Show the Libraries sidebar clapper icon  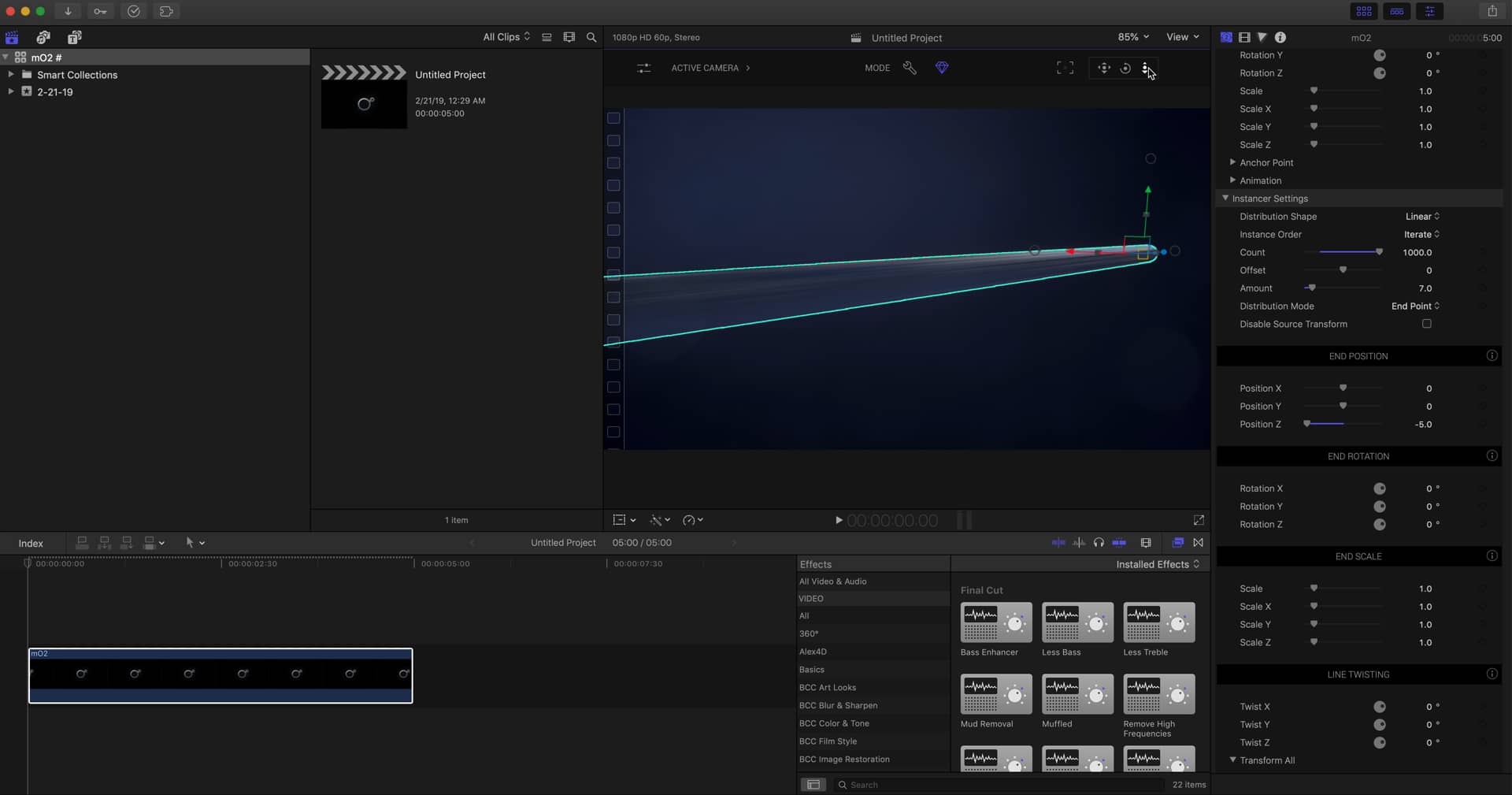(x=12, y=37)
